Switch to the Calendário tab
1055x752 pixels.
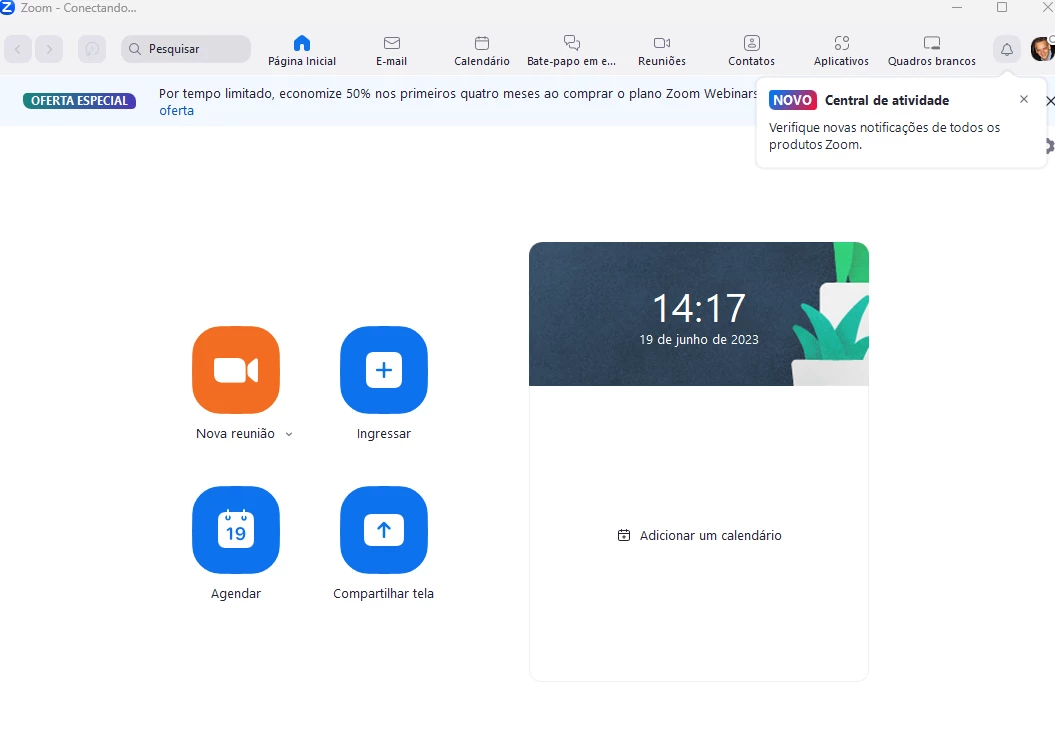482,51
